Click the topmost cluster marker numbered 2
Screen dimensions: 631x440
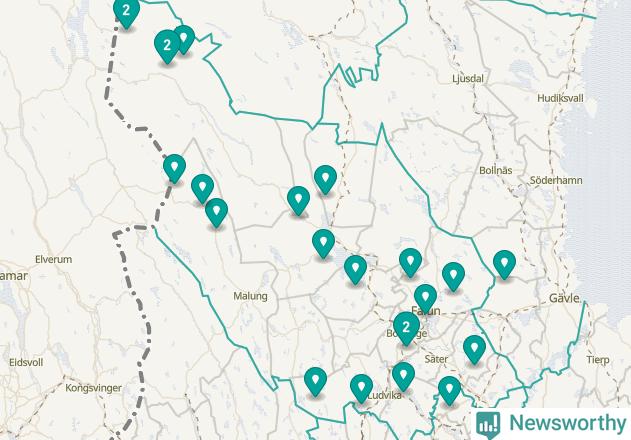click(x=126, y=12)
